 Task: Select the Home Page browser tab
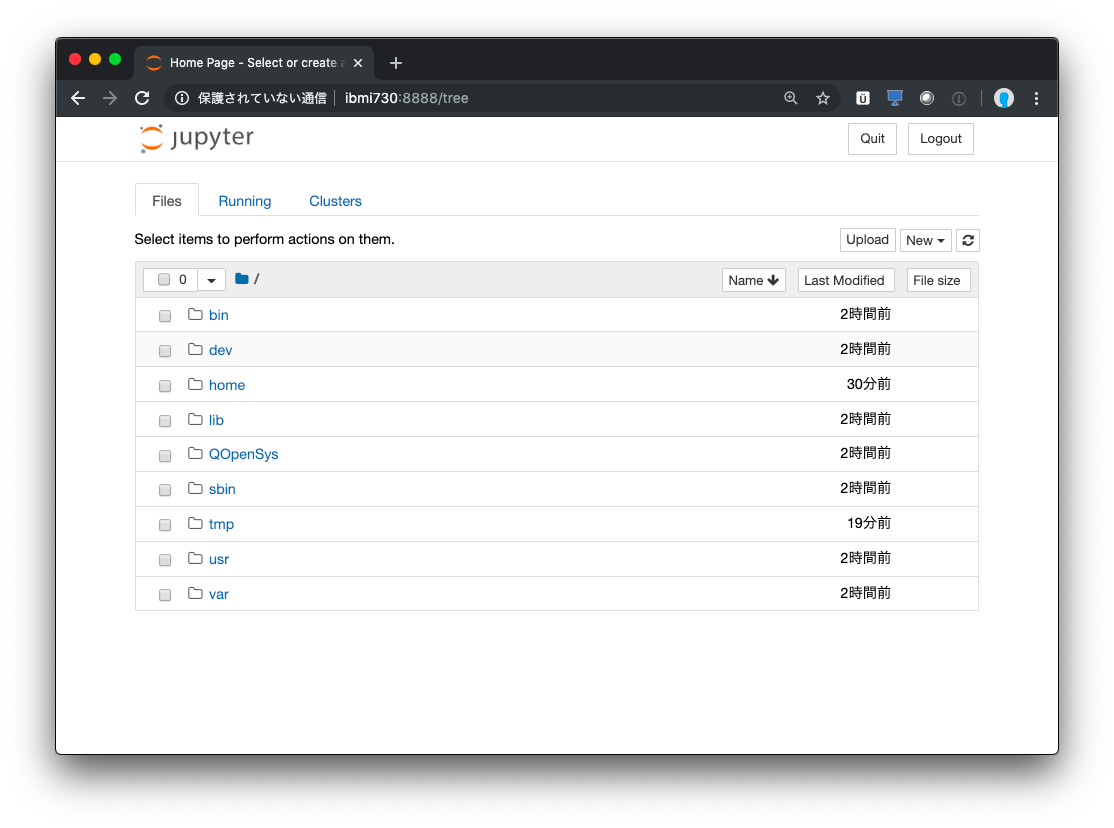pyautogui.click(x=254, y=63)
